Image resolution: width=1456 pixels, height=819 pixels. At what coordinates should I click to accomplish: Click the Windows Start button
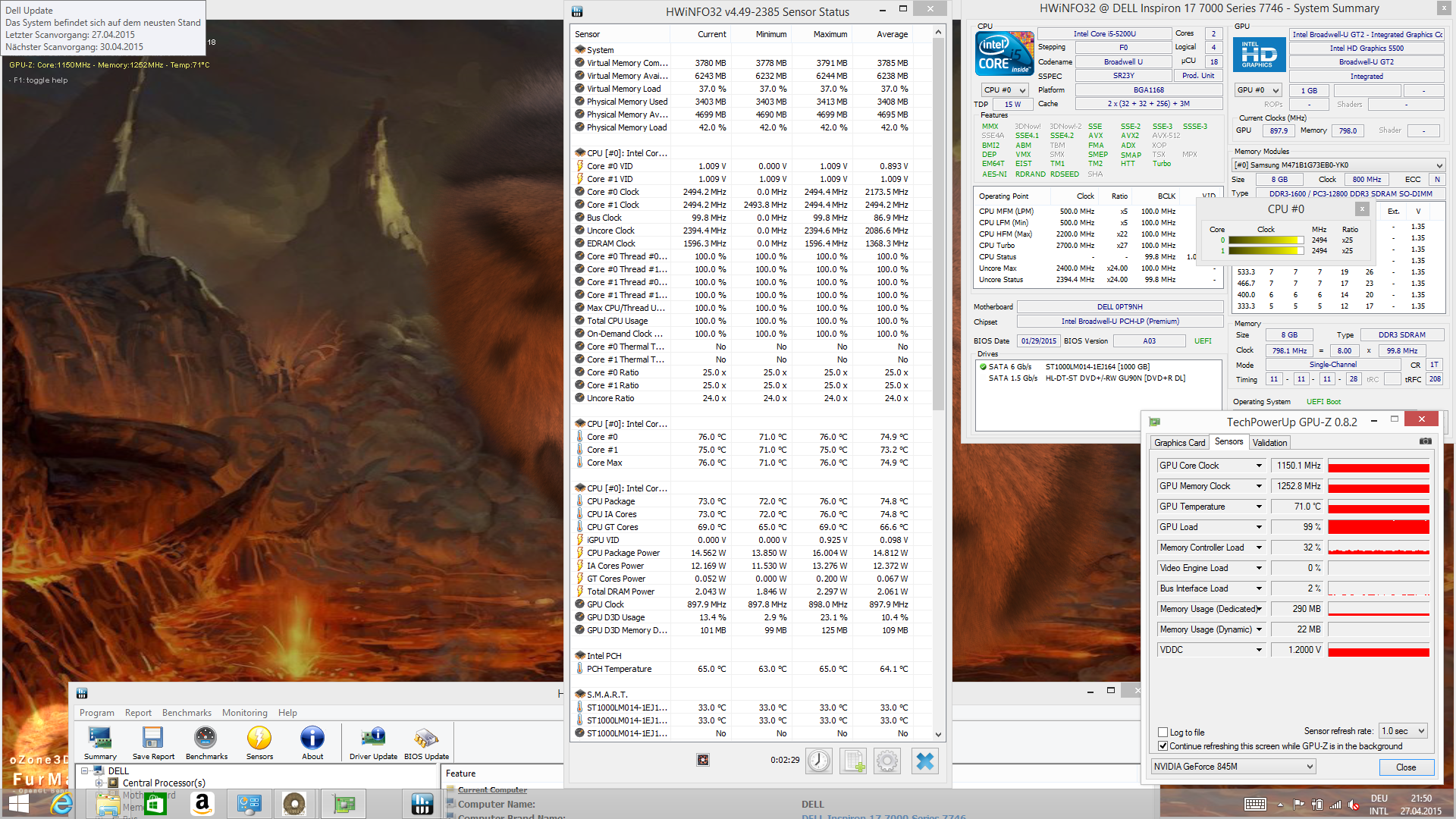point(18,804)
